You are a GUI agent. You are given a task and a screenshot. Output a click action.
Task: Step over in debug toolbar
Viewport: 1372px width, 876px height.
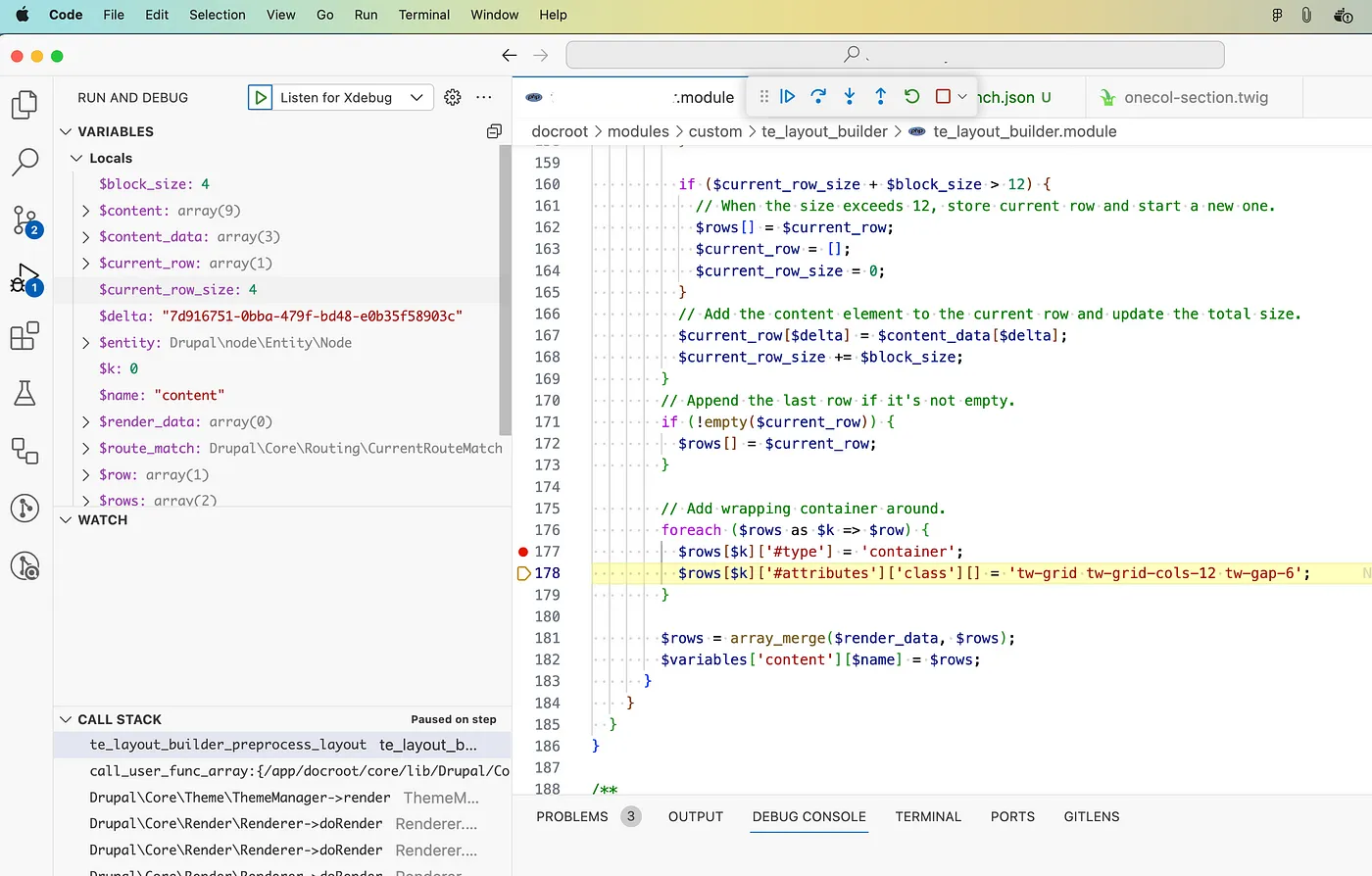click(x=818, y=96)
